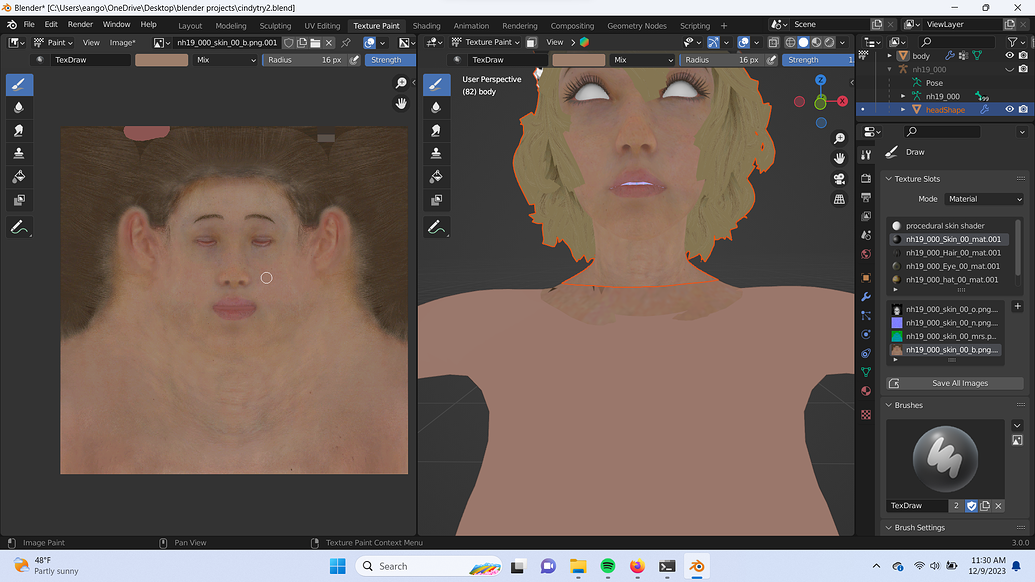This screenshot has width=1035, height=582.
Task: Switch to the Shading workspace tab
Action: pos(426,26)
